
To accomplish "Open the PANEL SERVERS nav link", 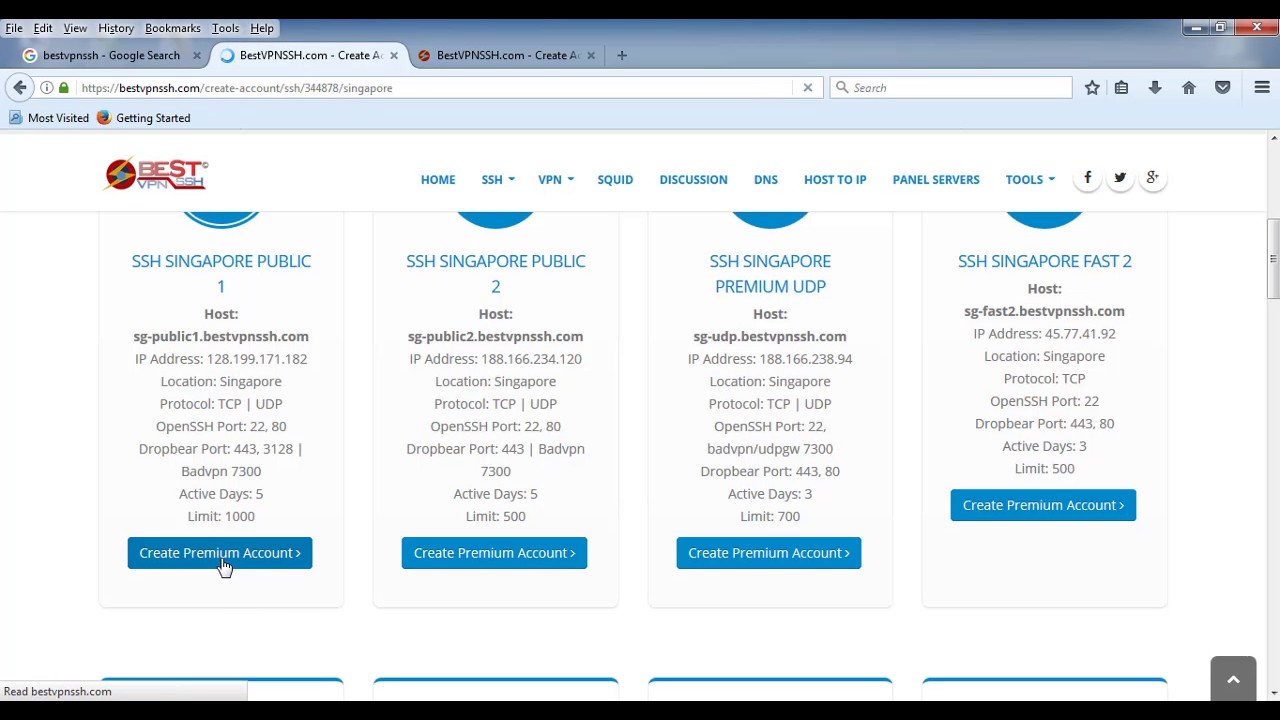I will (936, 180).
